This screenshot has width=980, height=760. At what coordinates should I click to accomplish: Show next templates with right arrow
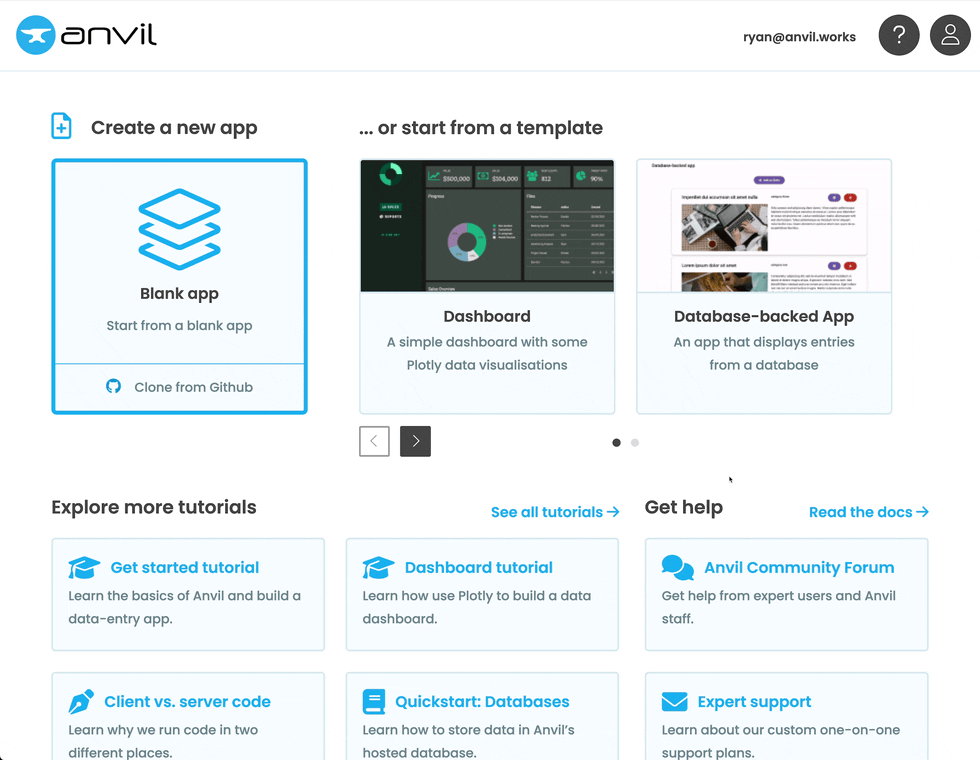tap(416, 441)
